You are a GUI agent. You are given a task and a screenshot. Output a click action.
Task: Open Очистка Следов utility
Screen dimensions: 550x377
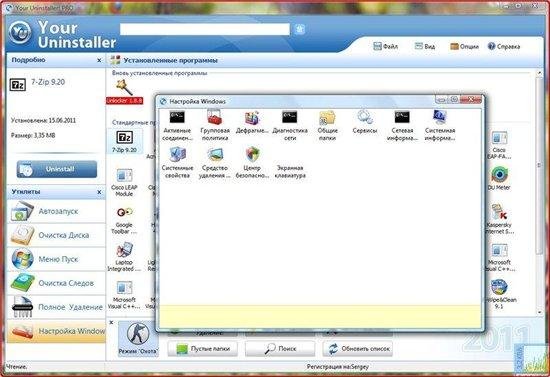56,283
